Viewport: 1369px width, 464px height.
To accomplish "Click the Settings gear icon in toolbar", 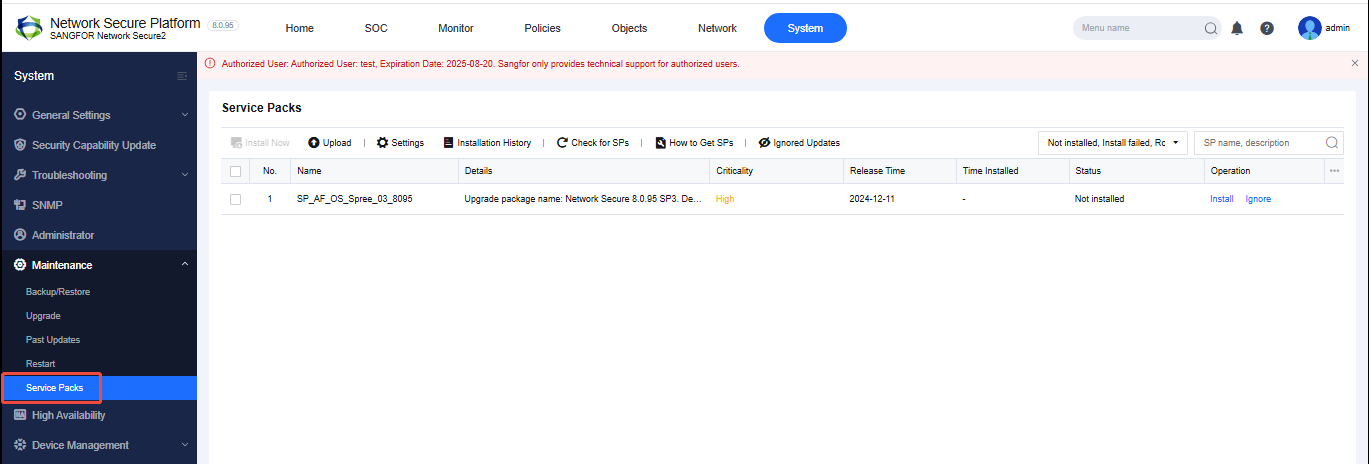I will click(x=382, y=143).
